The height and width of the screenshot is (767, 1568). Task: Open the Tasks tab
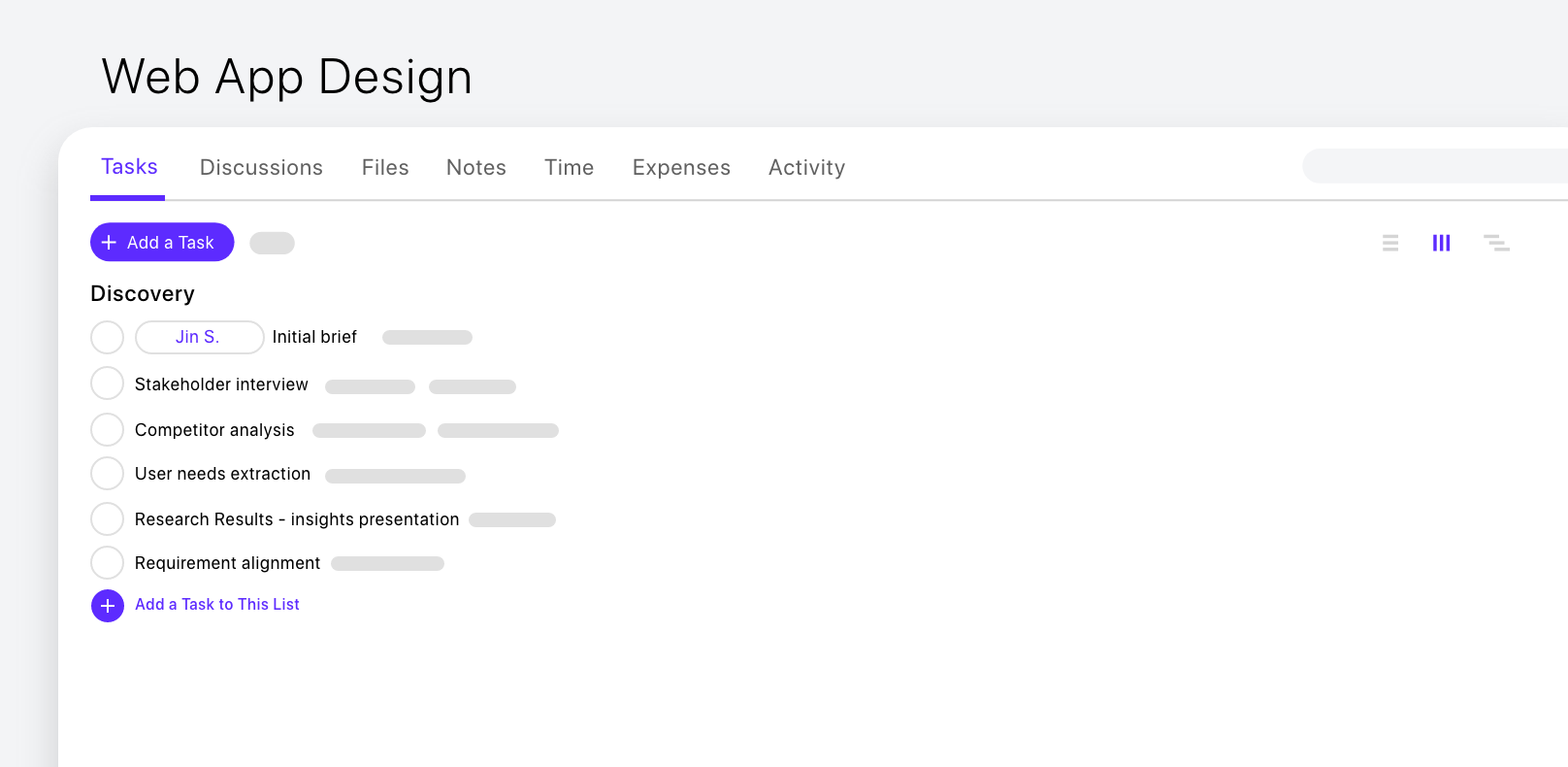[x=129, y=167]
